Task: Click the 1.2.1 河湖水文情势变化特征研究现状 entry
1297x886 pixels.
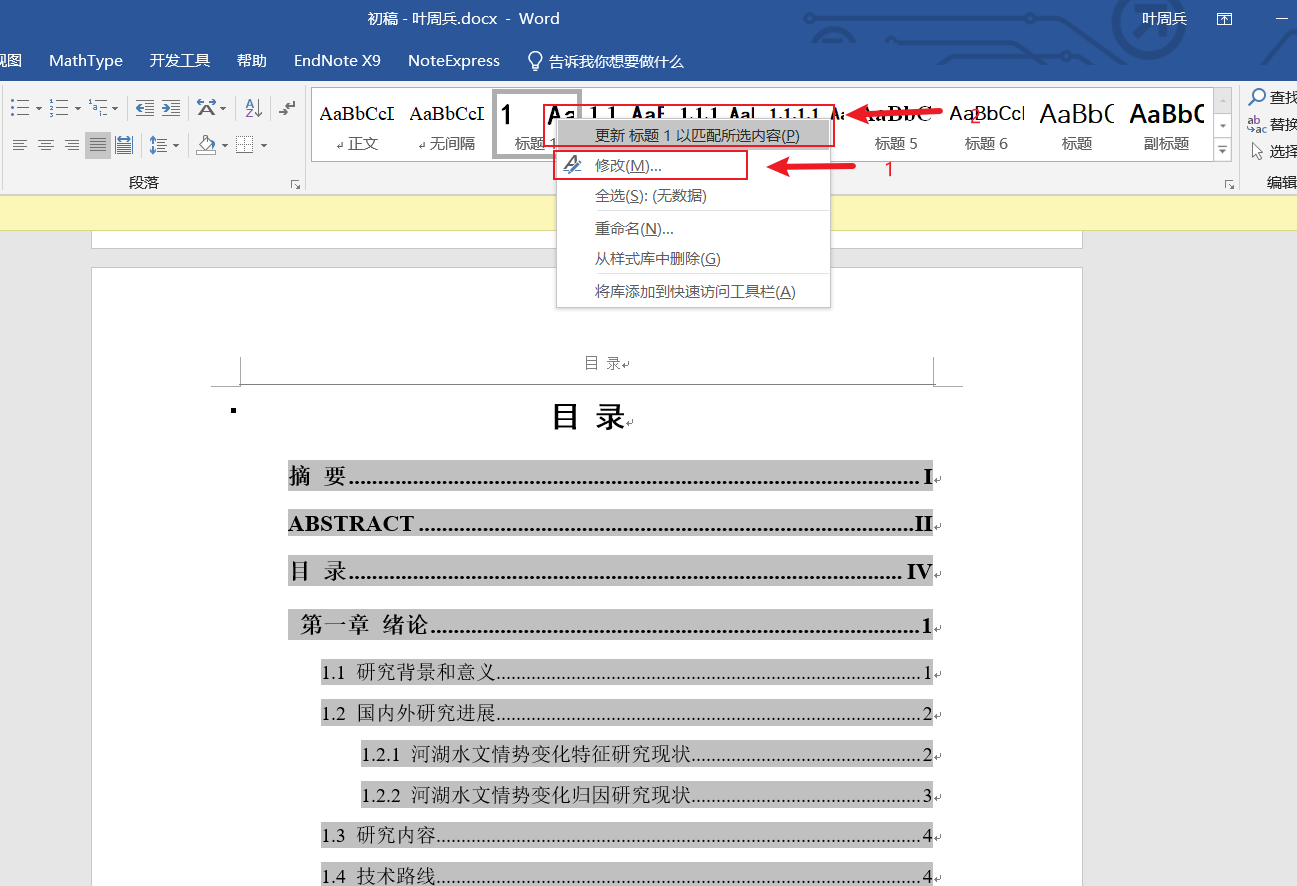Action: coord(647,754)
